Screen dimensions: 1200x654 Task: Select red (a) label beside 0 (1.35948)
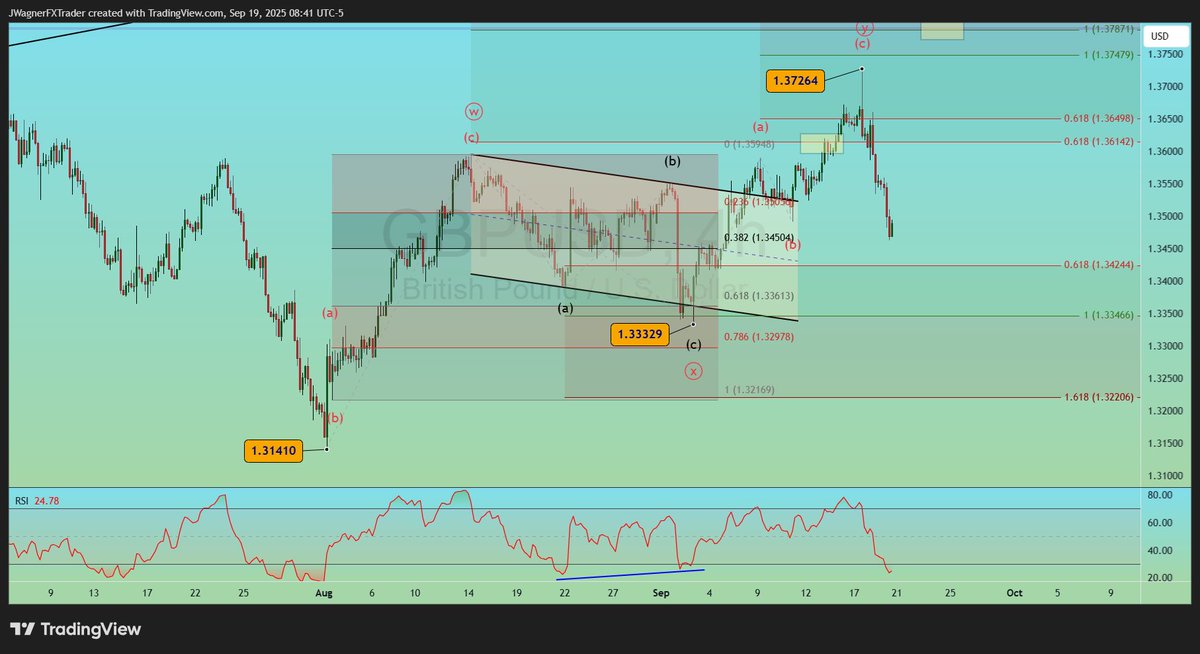[x=761, y=127]
